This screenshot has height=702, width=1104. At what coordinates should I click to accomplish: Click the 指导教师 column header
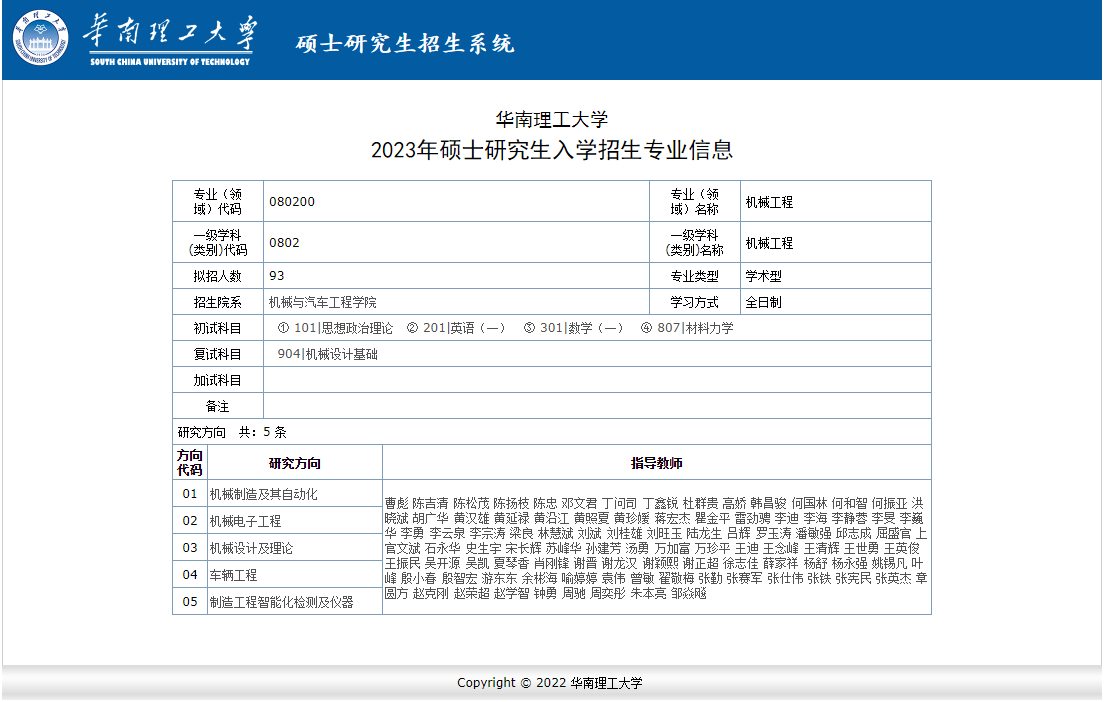click(x=657, y=463)
